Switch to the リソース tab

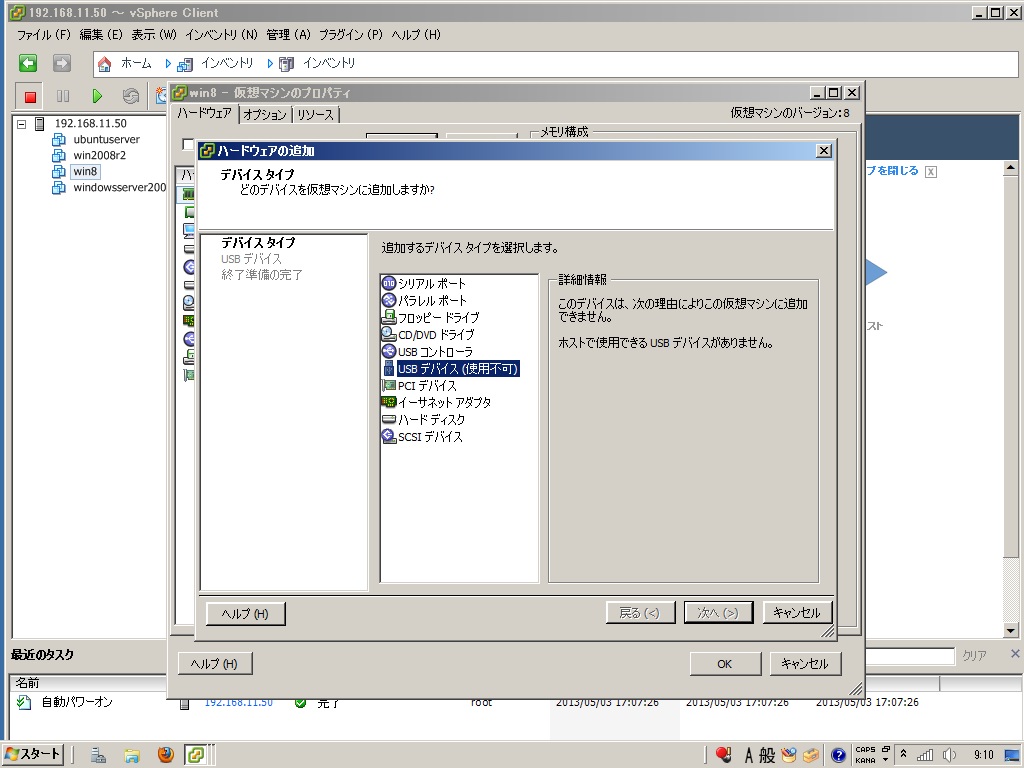point(315,114)
